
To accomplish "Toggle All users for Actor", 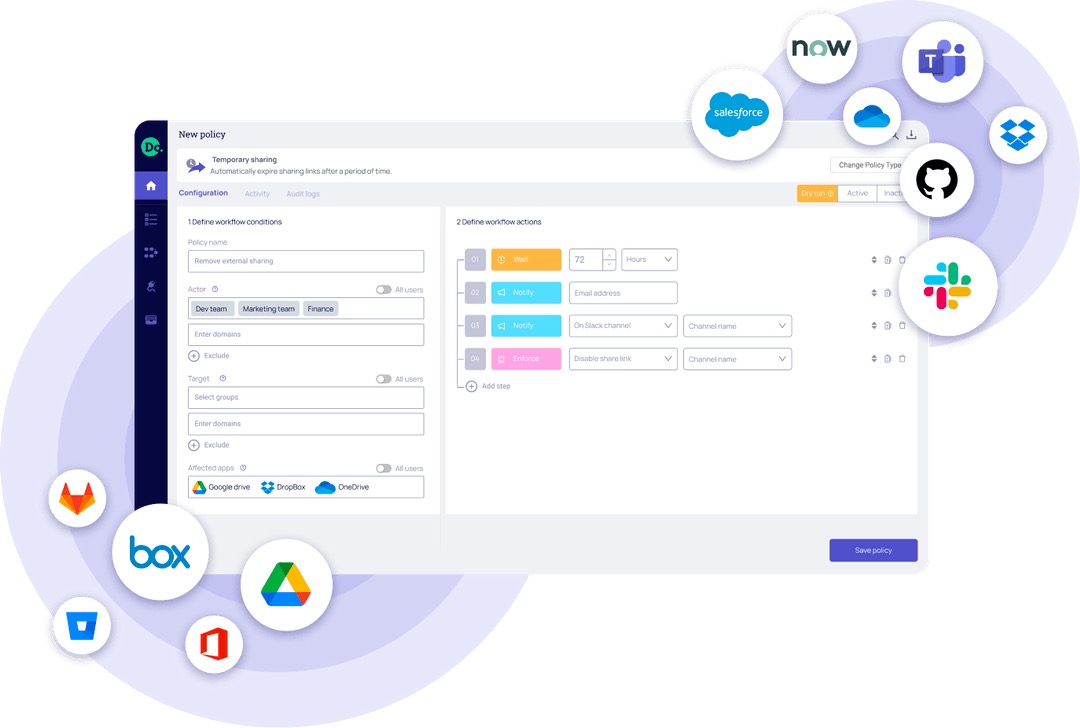I will click(x=383, y=290).
